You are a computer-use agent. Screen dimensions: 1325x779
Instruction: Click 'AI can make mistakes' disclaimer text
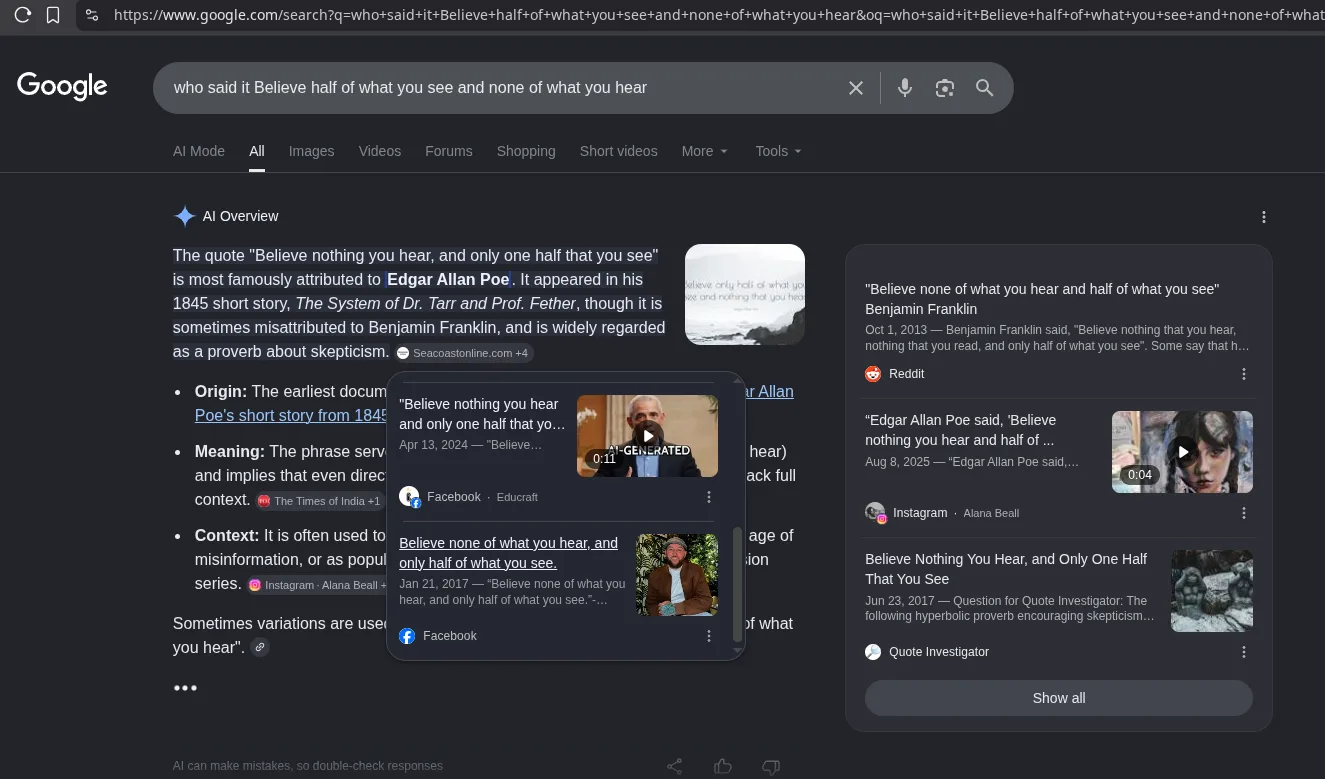[x=308, y=766]
